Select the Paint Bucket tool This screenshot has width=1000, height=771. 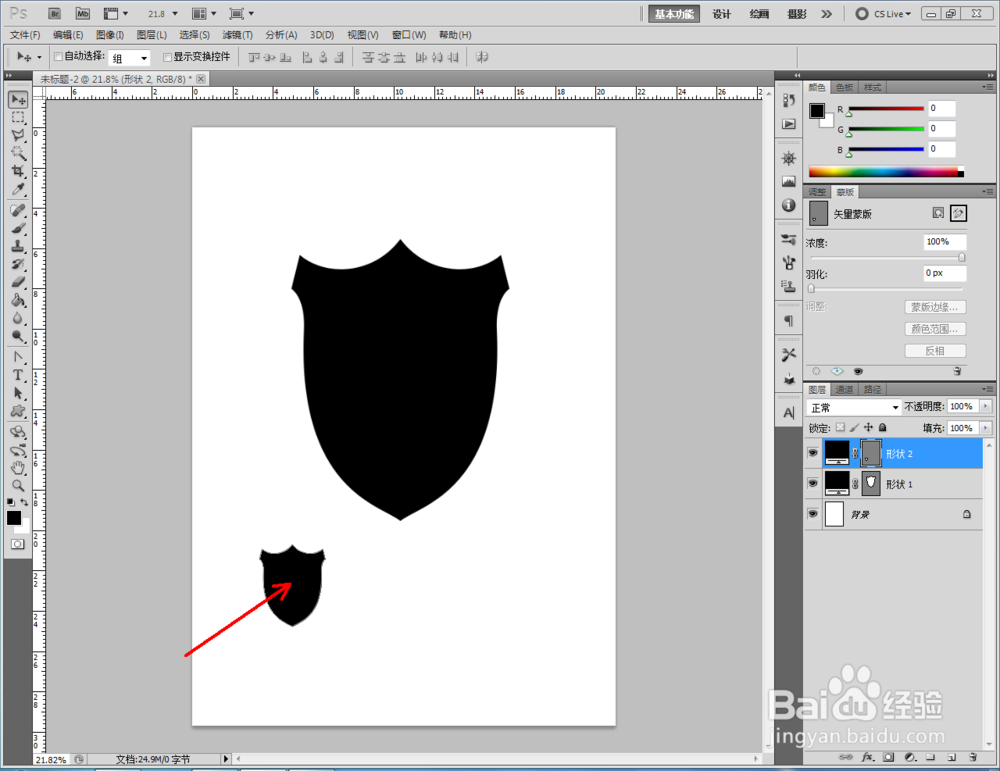click(x=18, y=300)
